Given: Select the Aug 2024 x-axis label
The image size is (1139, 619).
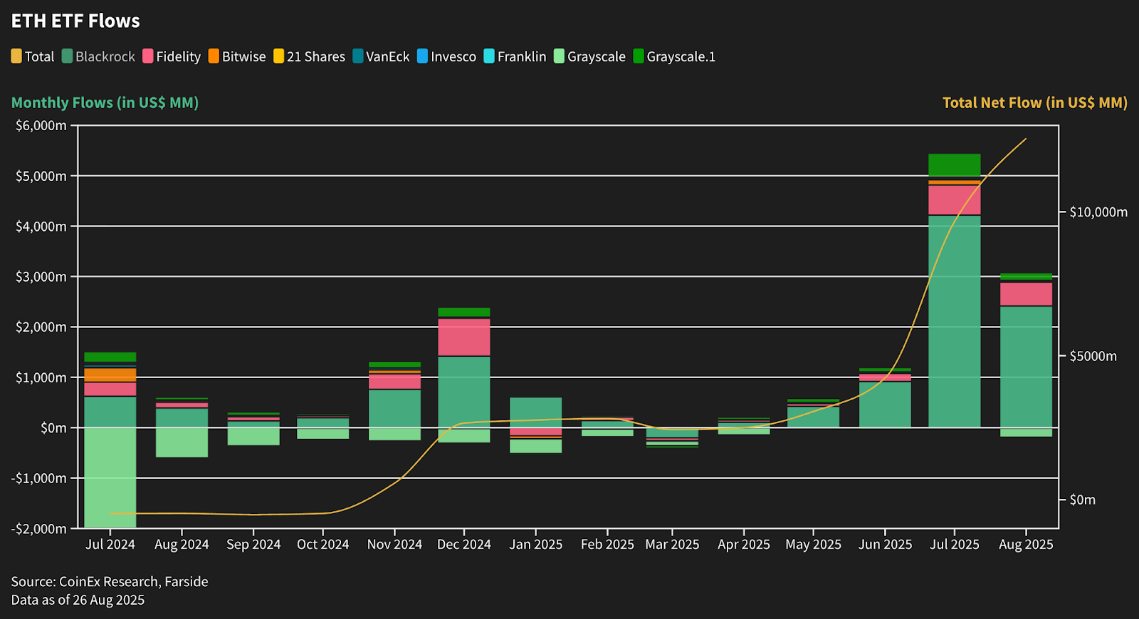Looking at the screenshot, I should coord(182,544).
